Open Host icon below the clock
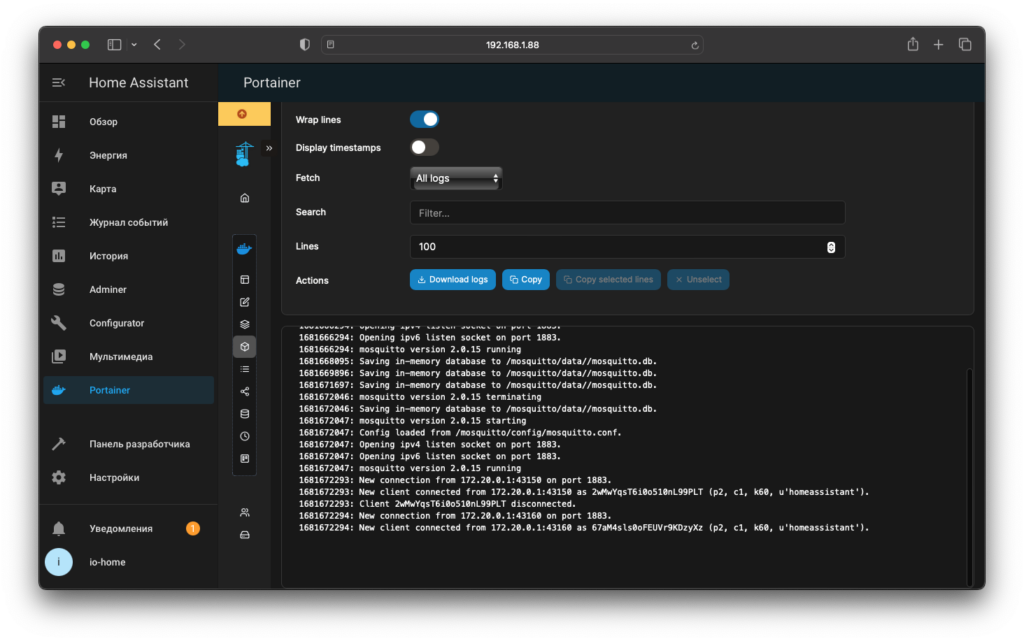The height and width of the screenshot is (641, 1024). [245, 458]
